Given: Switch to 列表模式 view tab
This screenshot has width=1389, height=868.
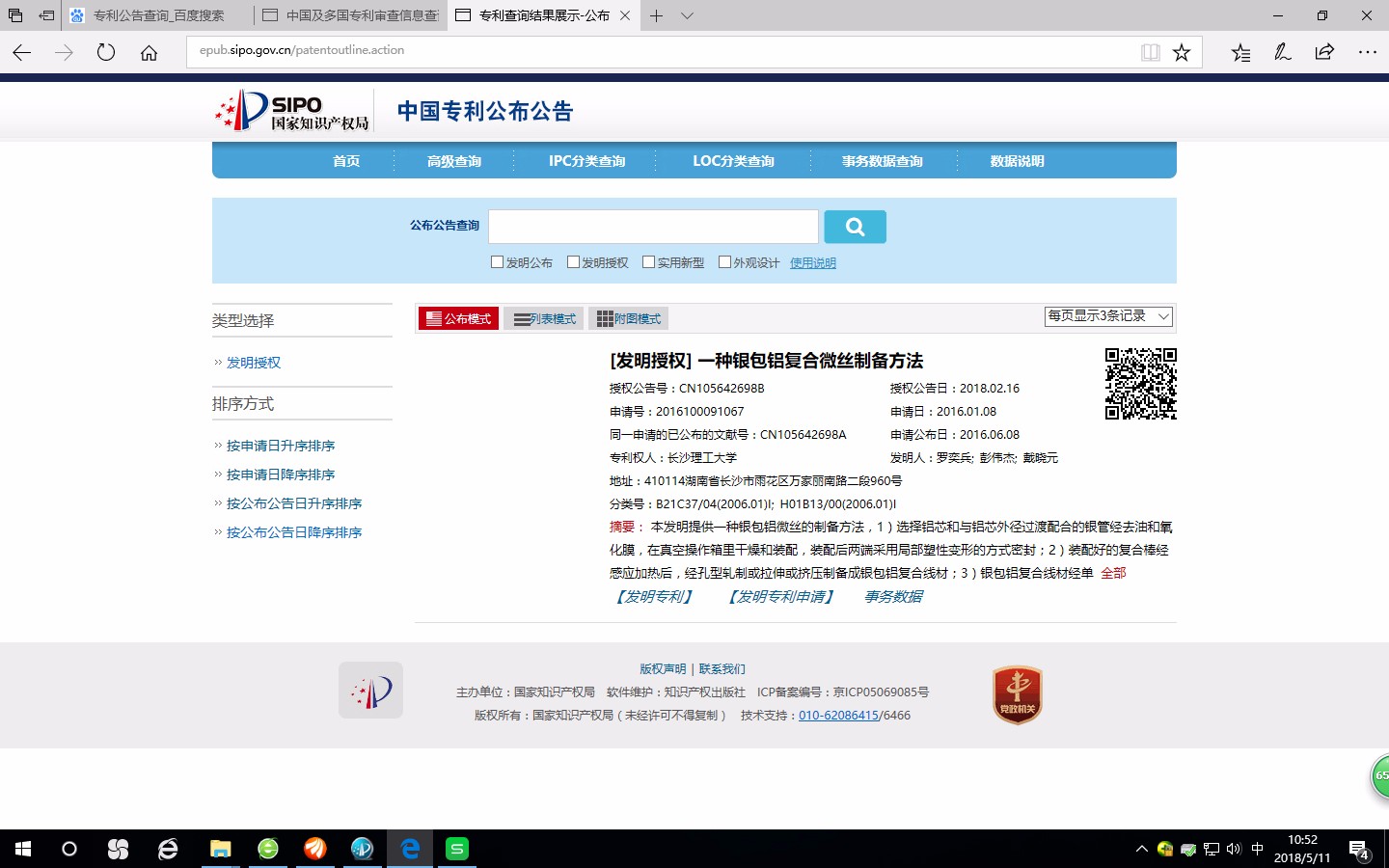Looking at the screenshot, I should (x=544, y=318).
